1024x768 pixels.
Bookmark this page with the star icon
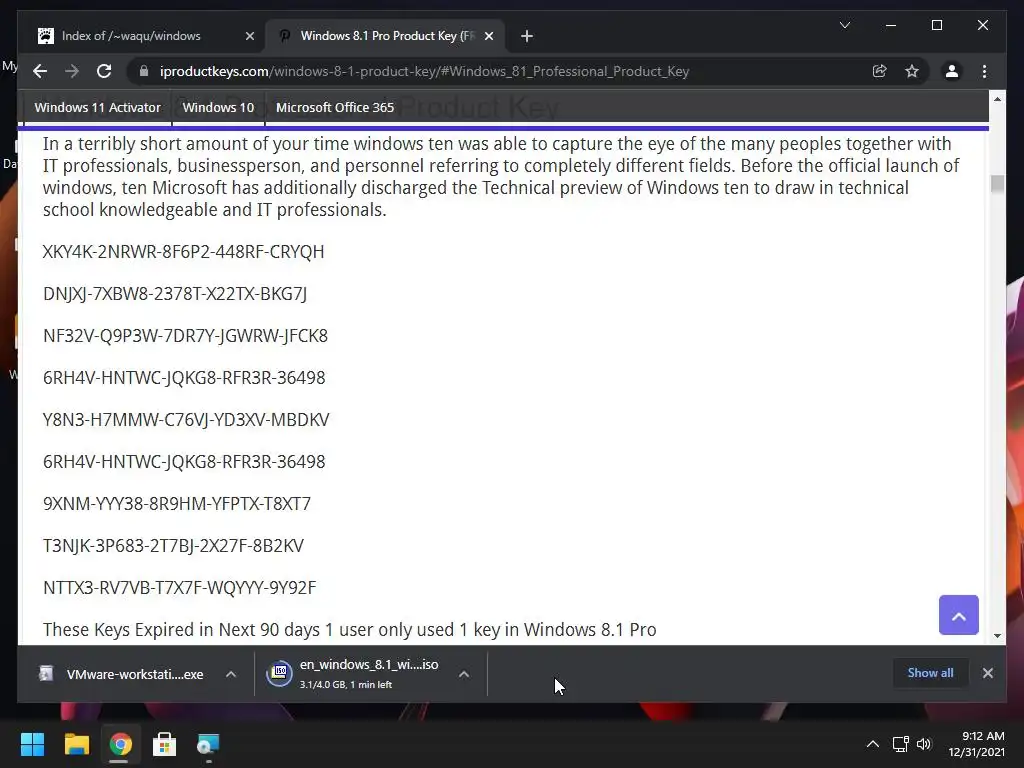tap(912, 71)
